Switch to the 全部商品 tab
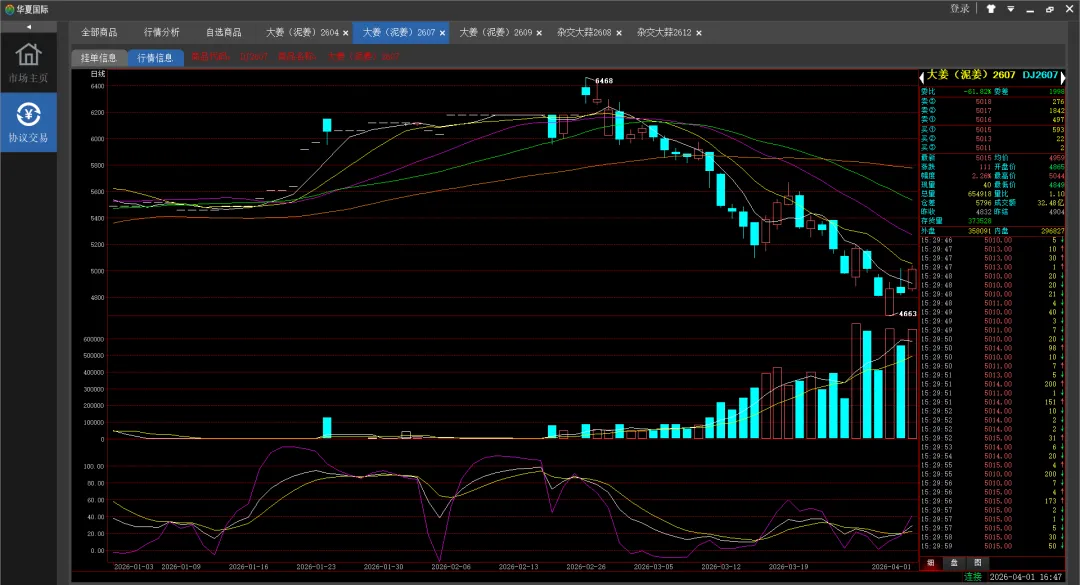The height and width of the screenshot is (585, 1080). coord(99,32)
